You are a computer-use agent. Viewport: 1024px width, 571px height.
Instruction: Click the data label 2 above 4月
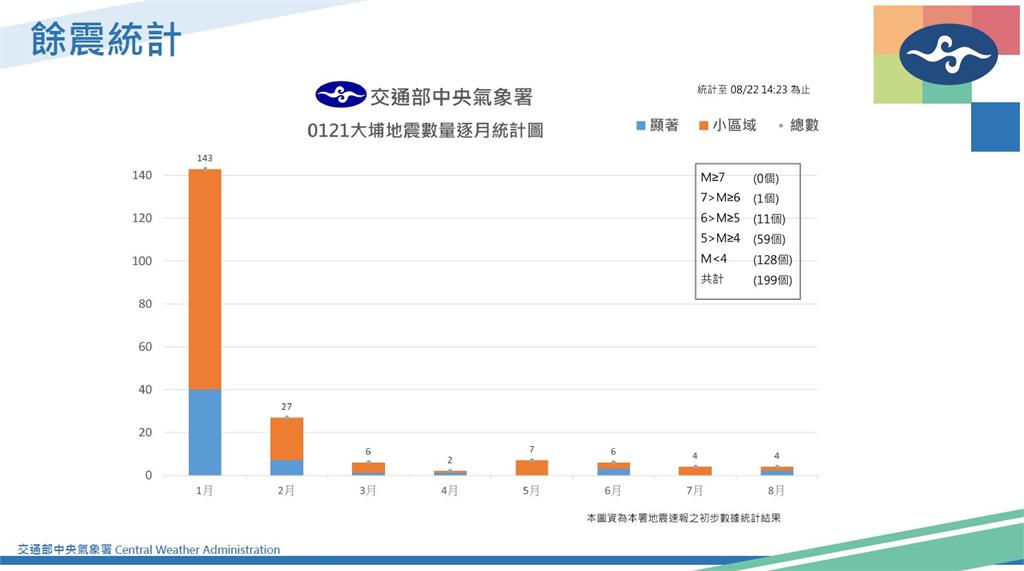tap(450, 460)
